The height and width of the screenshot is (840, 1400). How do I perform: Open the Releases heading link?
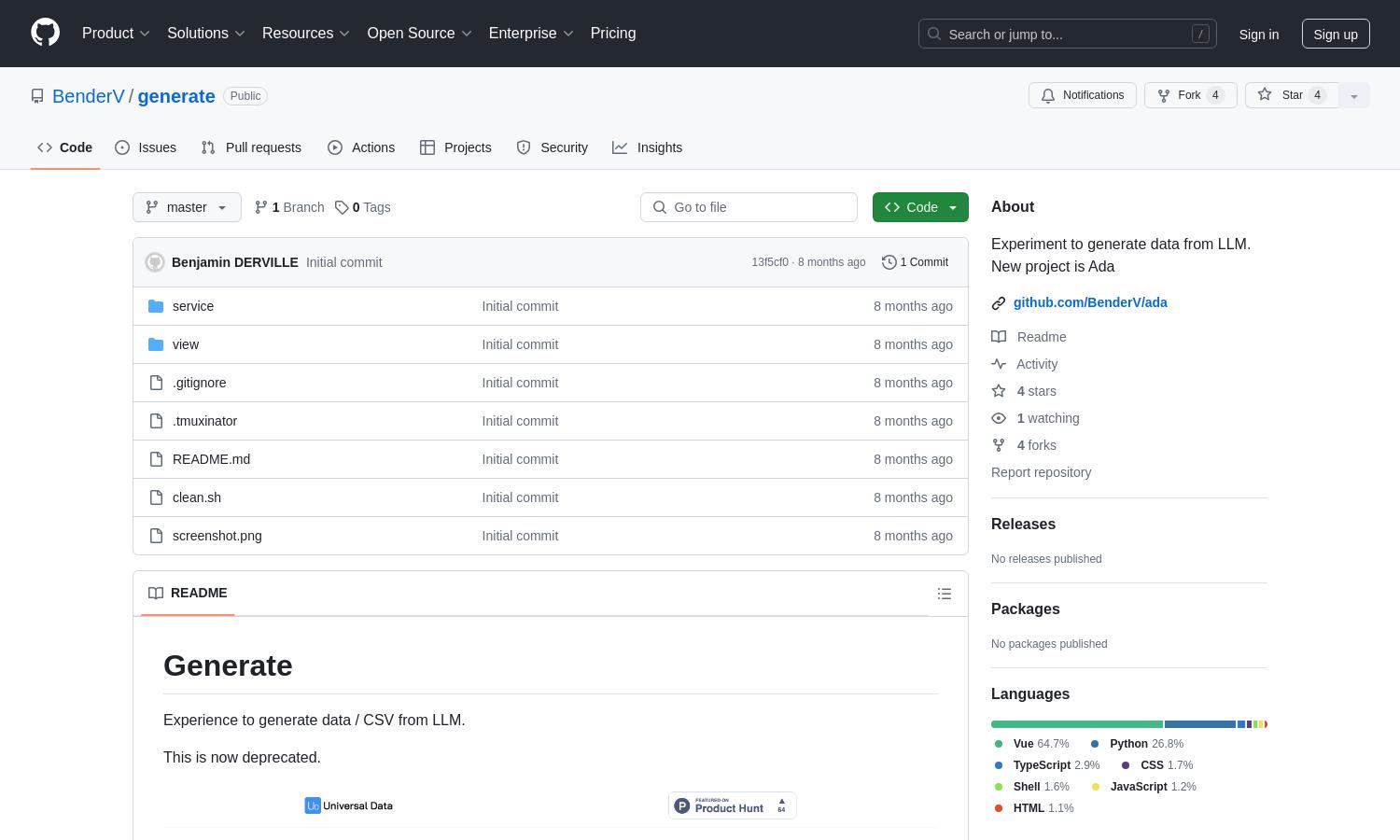point(1024,525)
